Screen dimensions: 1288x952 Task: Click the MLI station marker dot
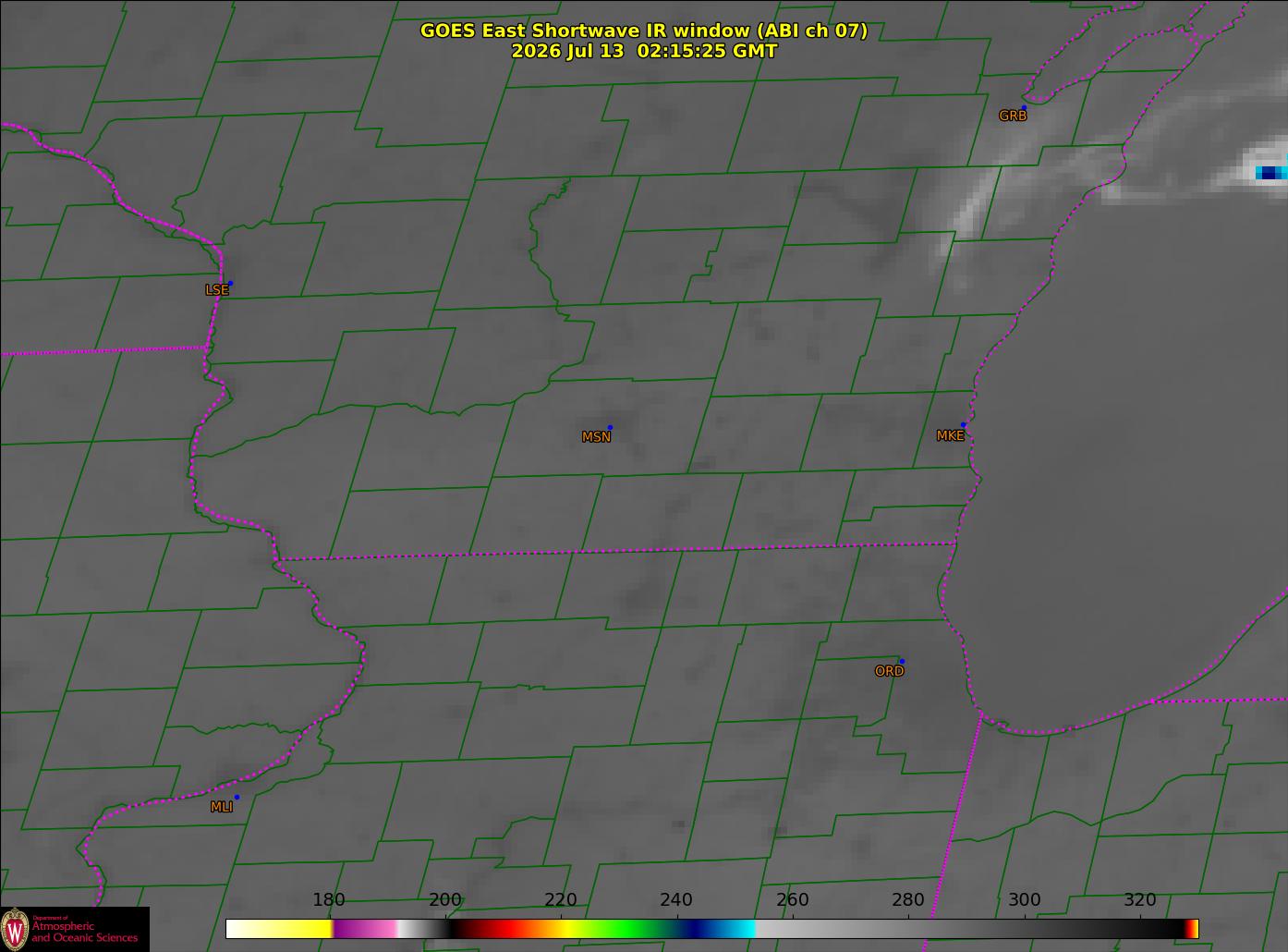pos(237,797)
